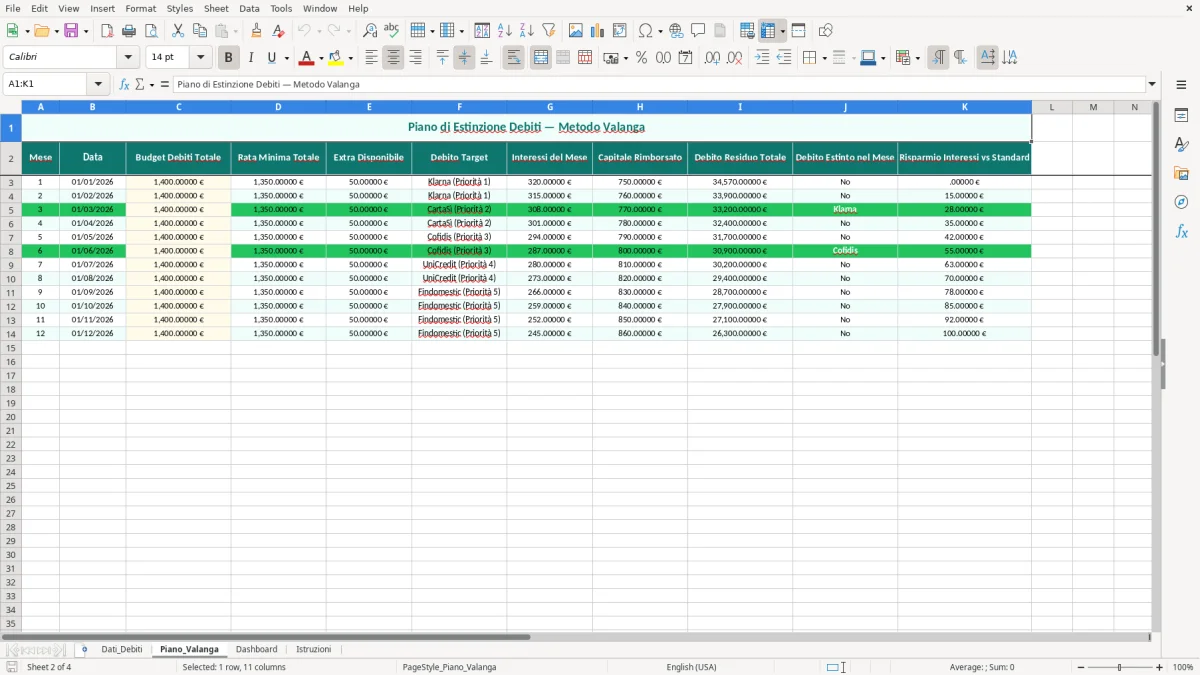Image resolution: width=1200 pixels, height=675 pixels.
Task: Open Borders dropdown arrow
Action: [x=823, y=58]
